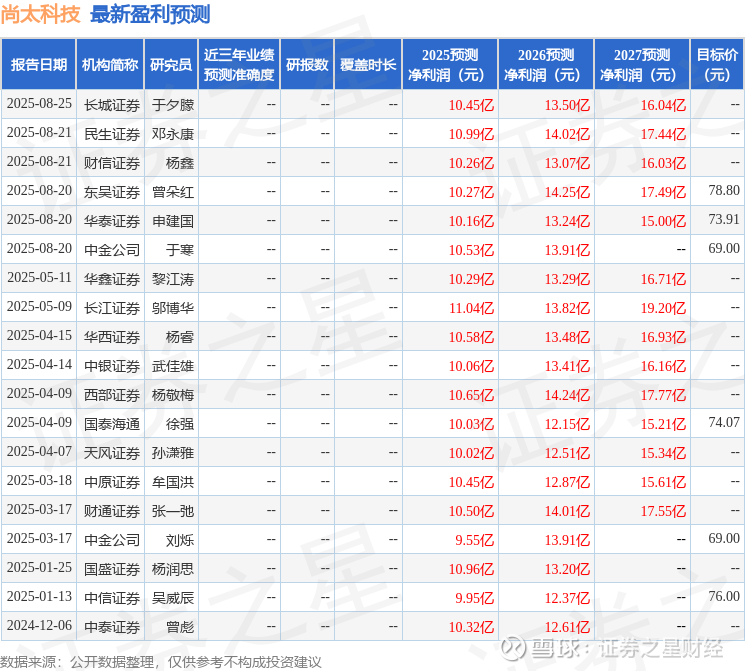Click the 15.00亿 forecast value
This screenshot has width=745, height=671.
(663, 221)
